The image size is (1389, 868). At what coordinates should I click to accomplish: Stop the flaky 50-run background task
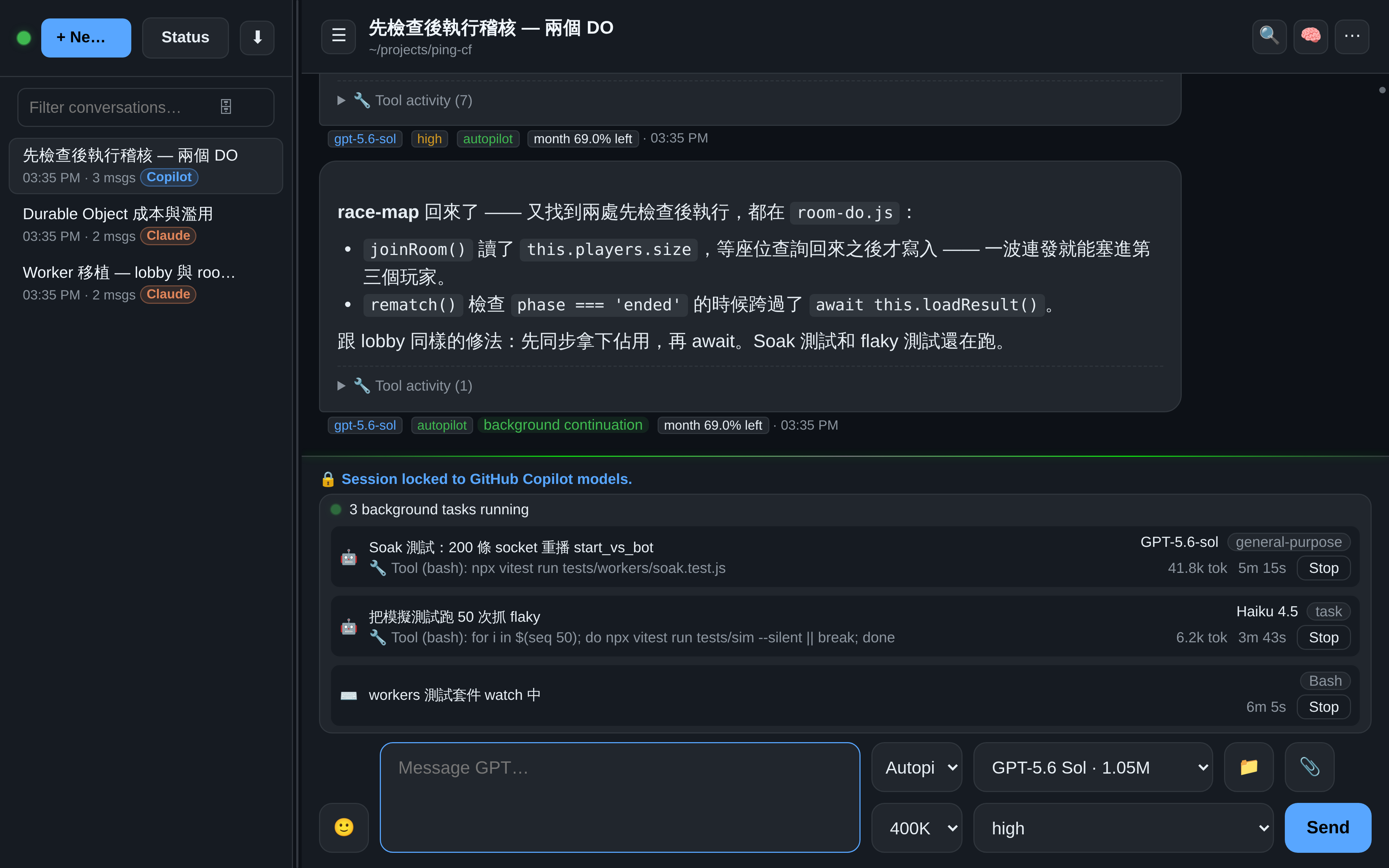(1323, 637)
